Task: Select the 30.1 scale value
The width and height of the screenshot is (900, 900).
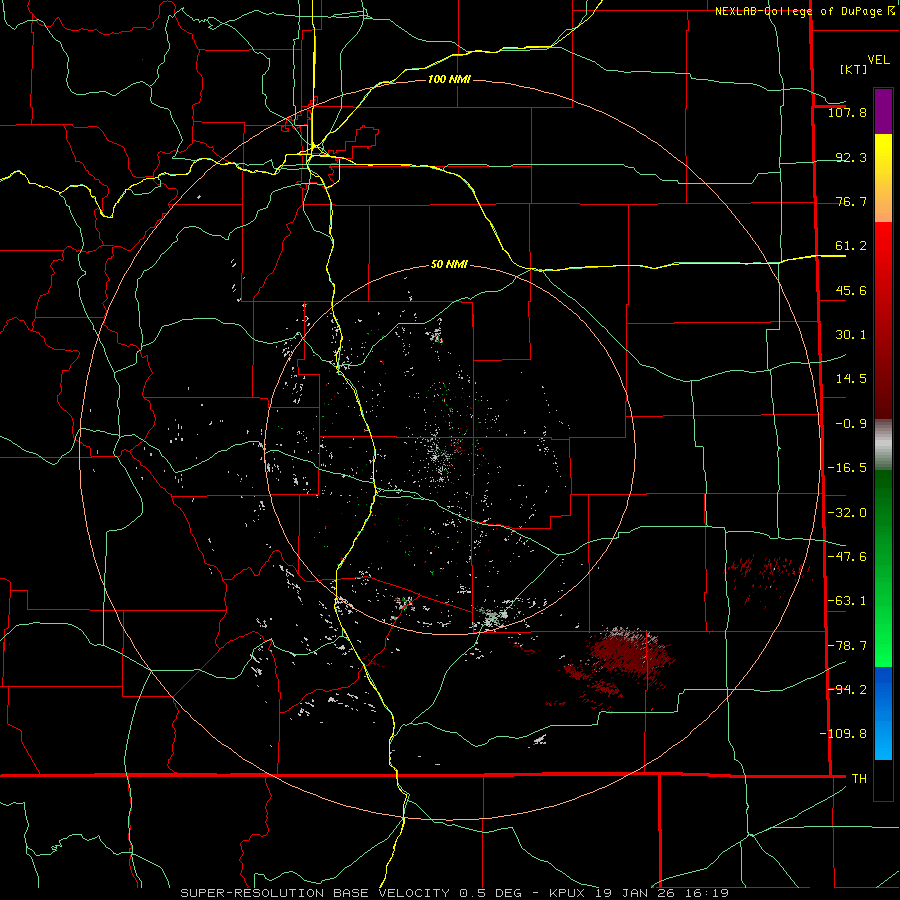Action: pyautogui.click(x=851, y=335)
